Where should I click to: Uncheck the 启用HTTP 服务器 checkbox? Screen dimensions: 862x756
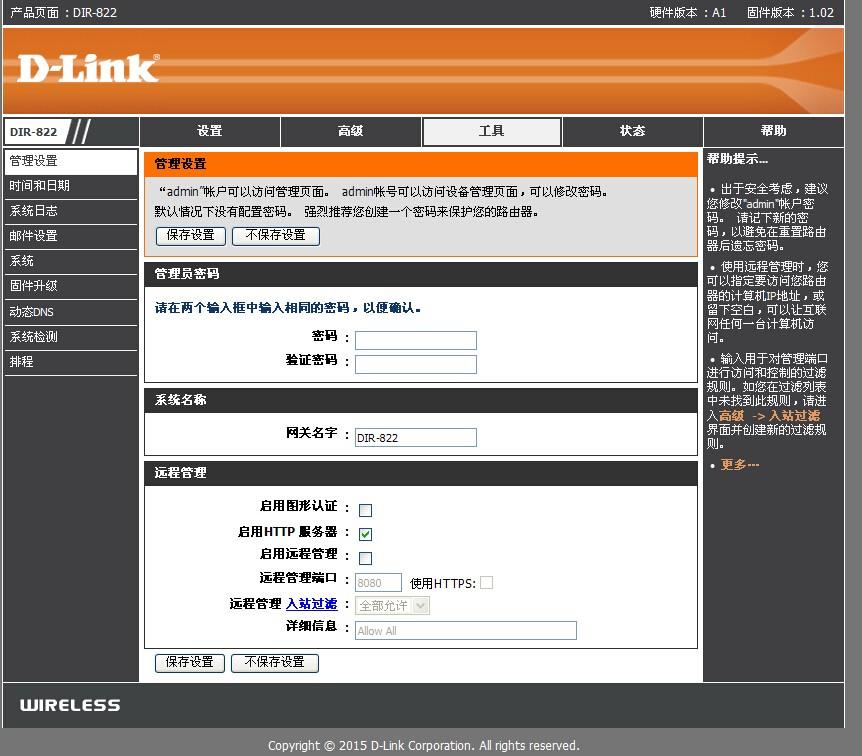pos(365,534)
